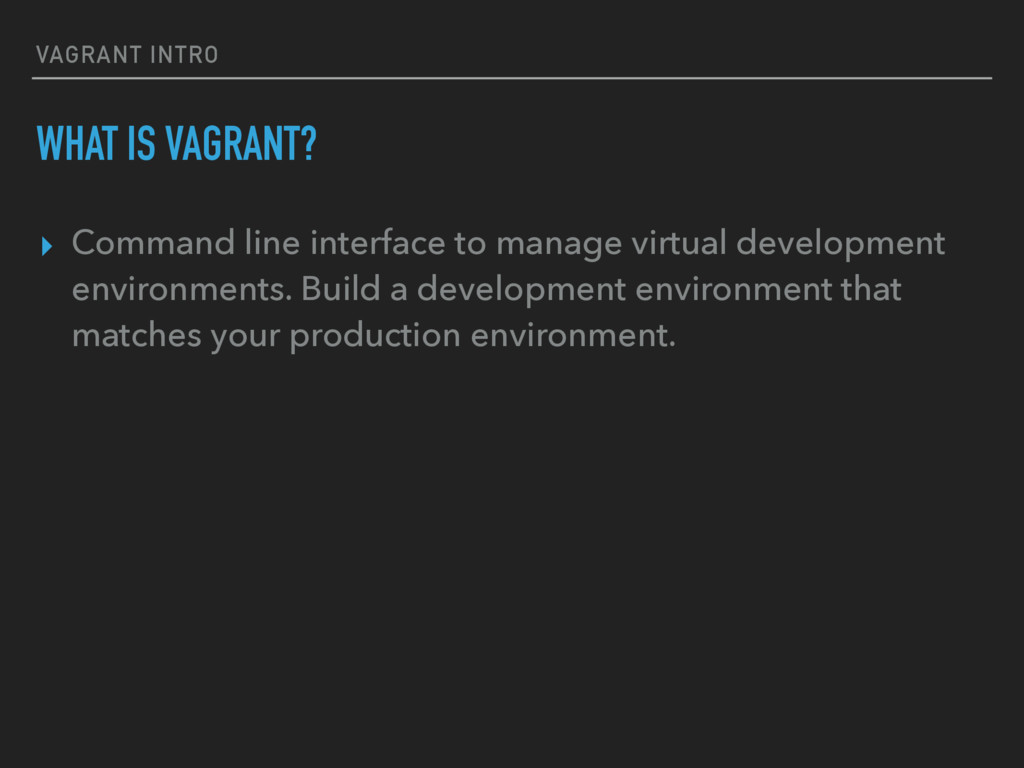Click the word 'interface' in the bullet text
The image size is (1024, 768).
tap(377, 243)
